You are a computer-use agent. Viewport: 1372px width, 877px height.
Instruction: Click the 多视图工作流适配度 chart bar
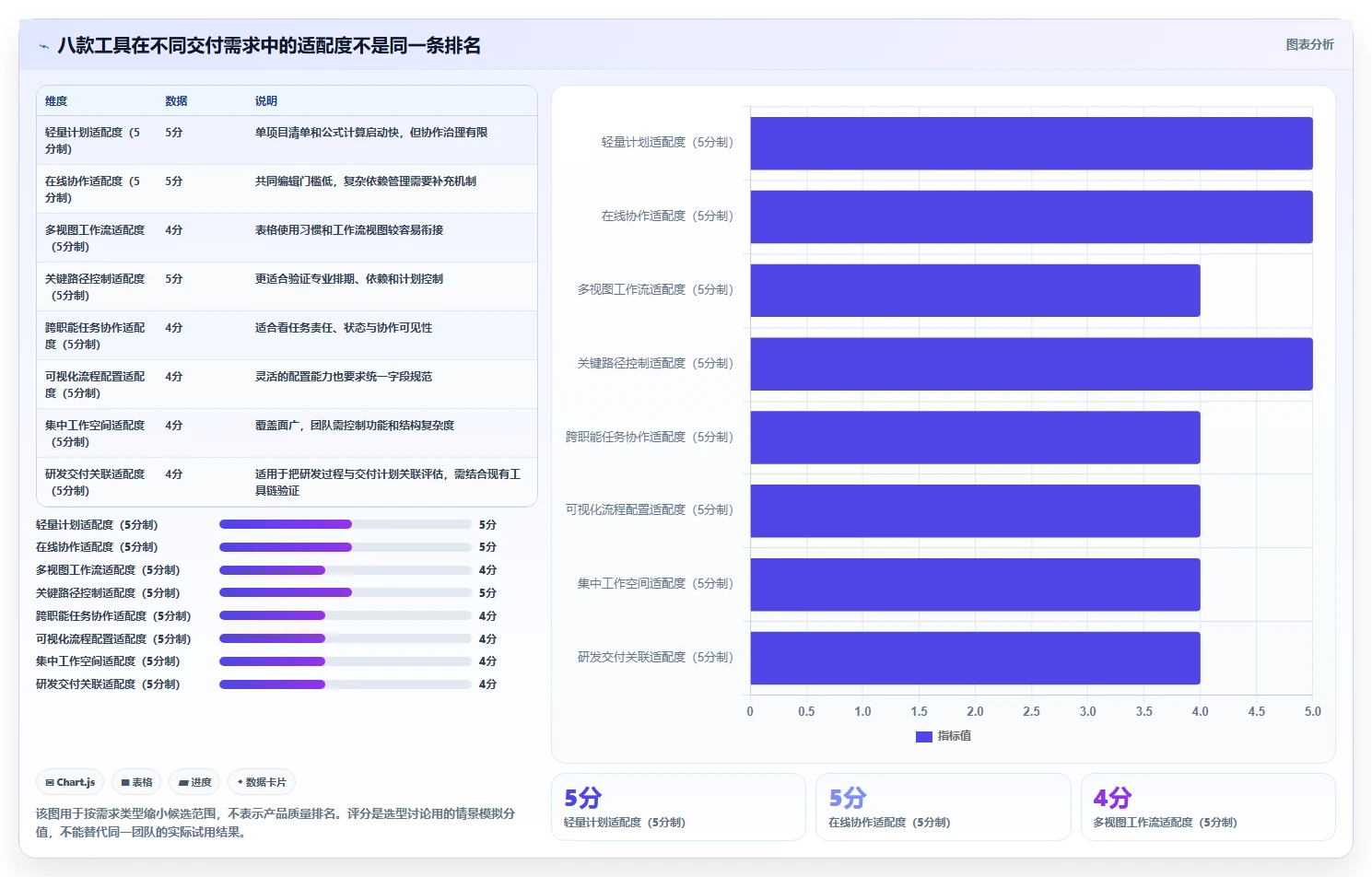(975, 290)
